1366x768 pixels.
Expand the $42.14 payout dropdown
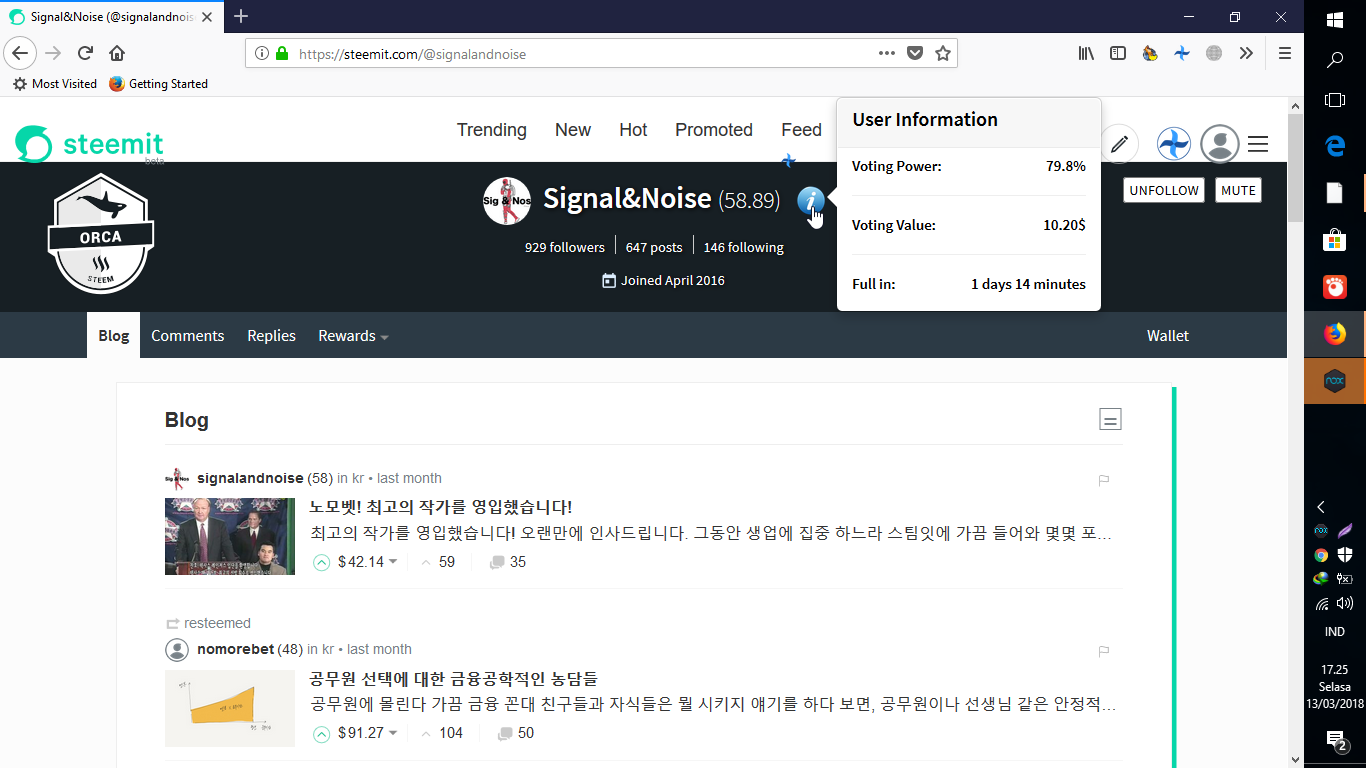pos(393,562)
